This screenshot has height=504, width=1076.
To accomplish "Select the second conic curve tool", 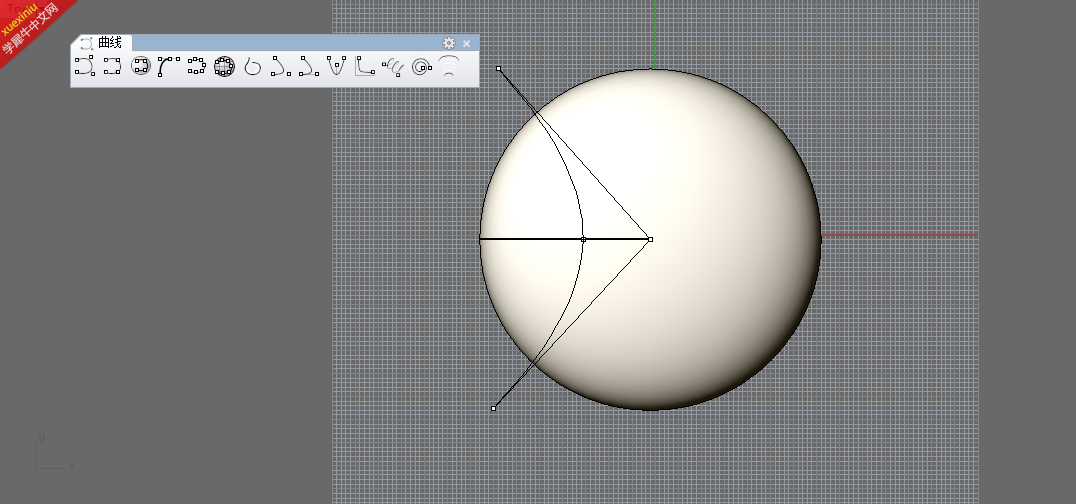I will click(308, 67).
